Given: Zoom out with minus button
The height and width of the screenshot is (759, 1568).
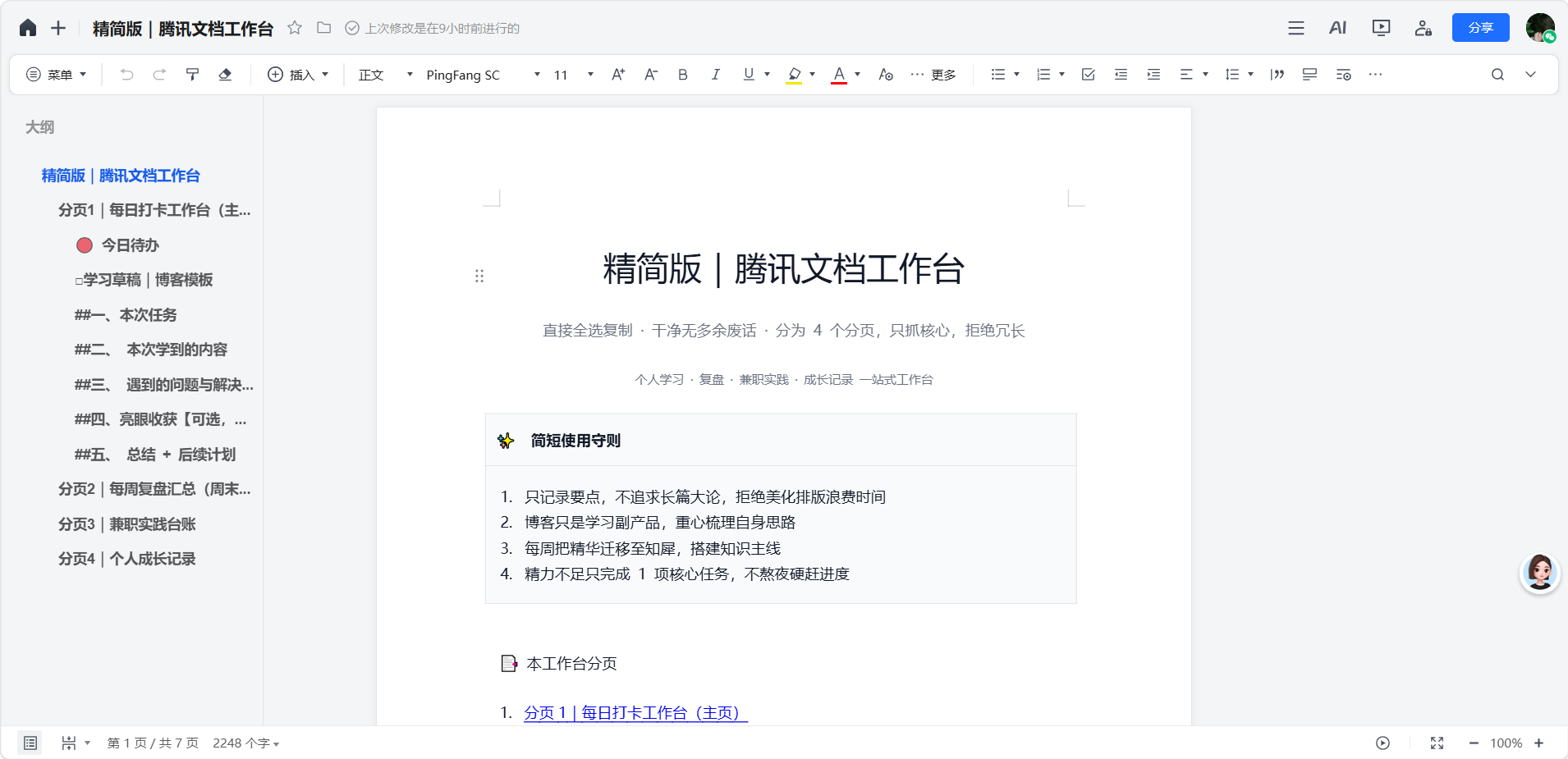Looking at the screenshot, I should (x=1474, y=743).
